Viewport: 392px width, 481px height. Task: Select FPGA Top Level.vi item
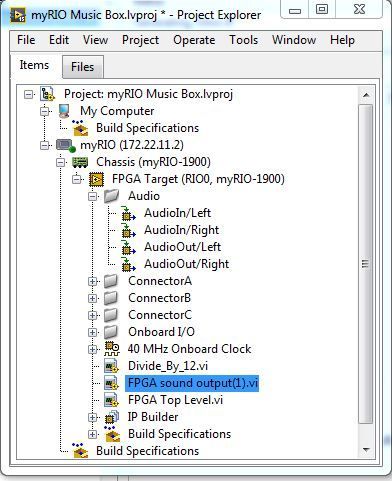coord(175,400)
